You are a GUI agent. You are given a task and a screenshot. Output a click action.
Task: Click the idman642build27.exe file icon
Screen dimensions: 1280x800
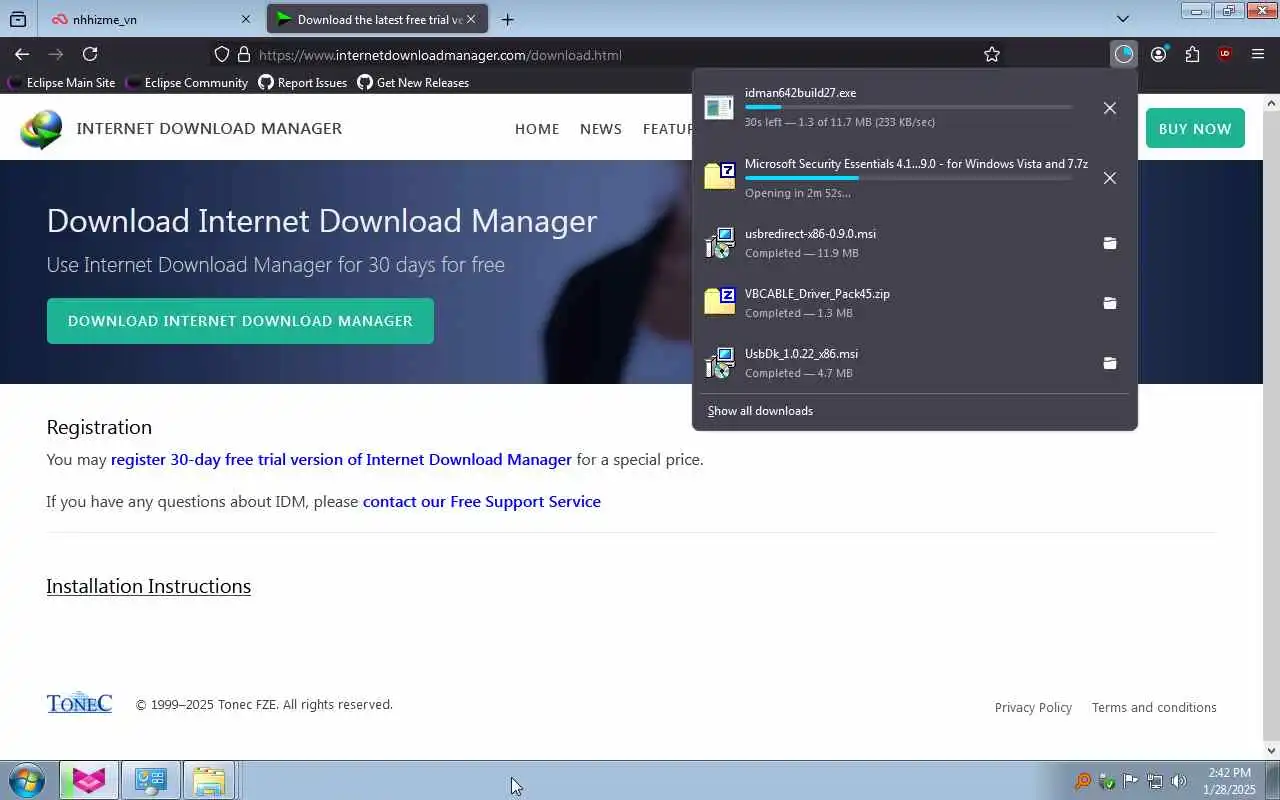pyautogui.click(x=719, y=107)
